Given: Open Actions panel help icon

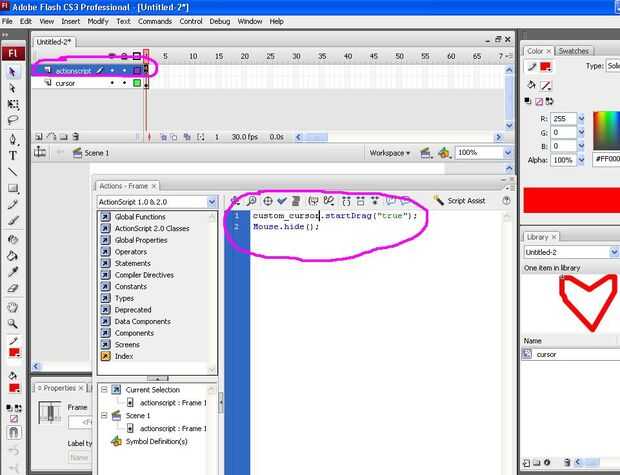Looking at the screenshot, I should pyautogui.click(x=506, y=201).
